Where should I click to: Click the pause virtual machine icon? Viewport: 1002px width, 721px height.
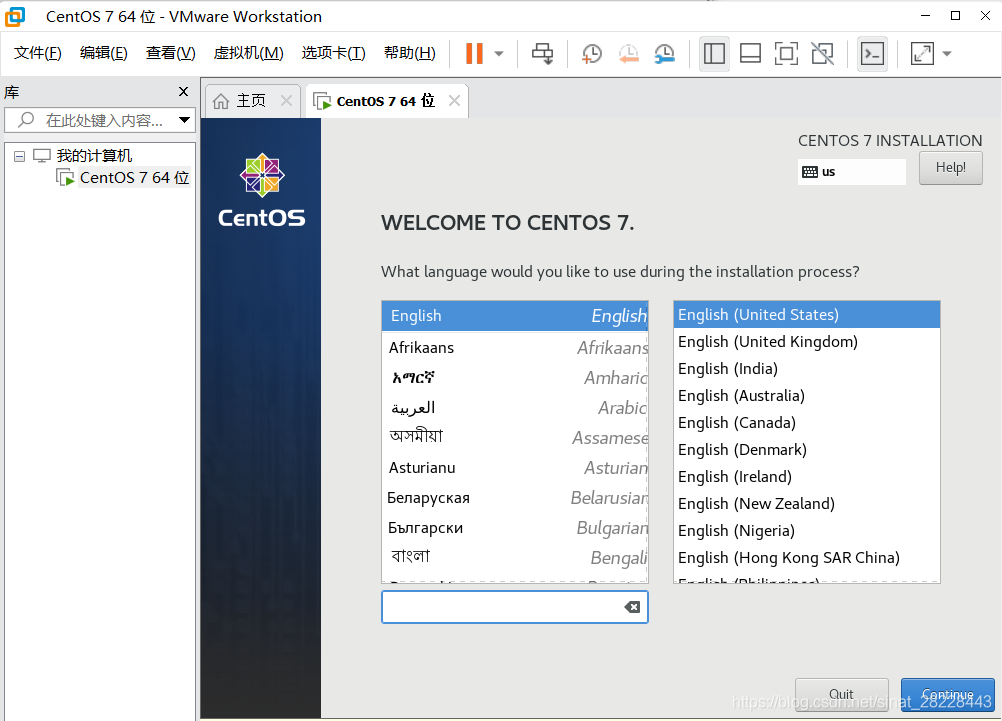pyautogui.click(x=474, y=54)
